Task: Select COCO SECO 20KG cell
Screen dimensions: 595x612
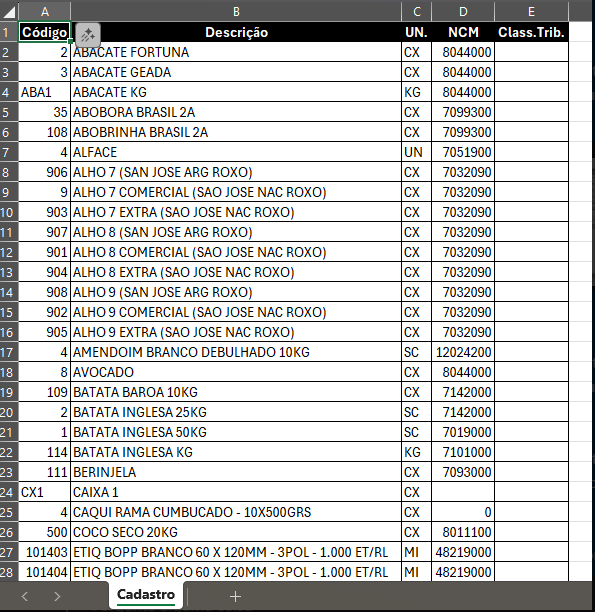Action: (236, 532)
